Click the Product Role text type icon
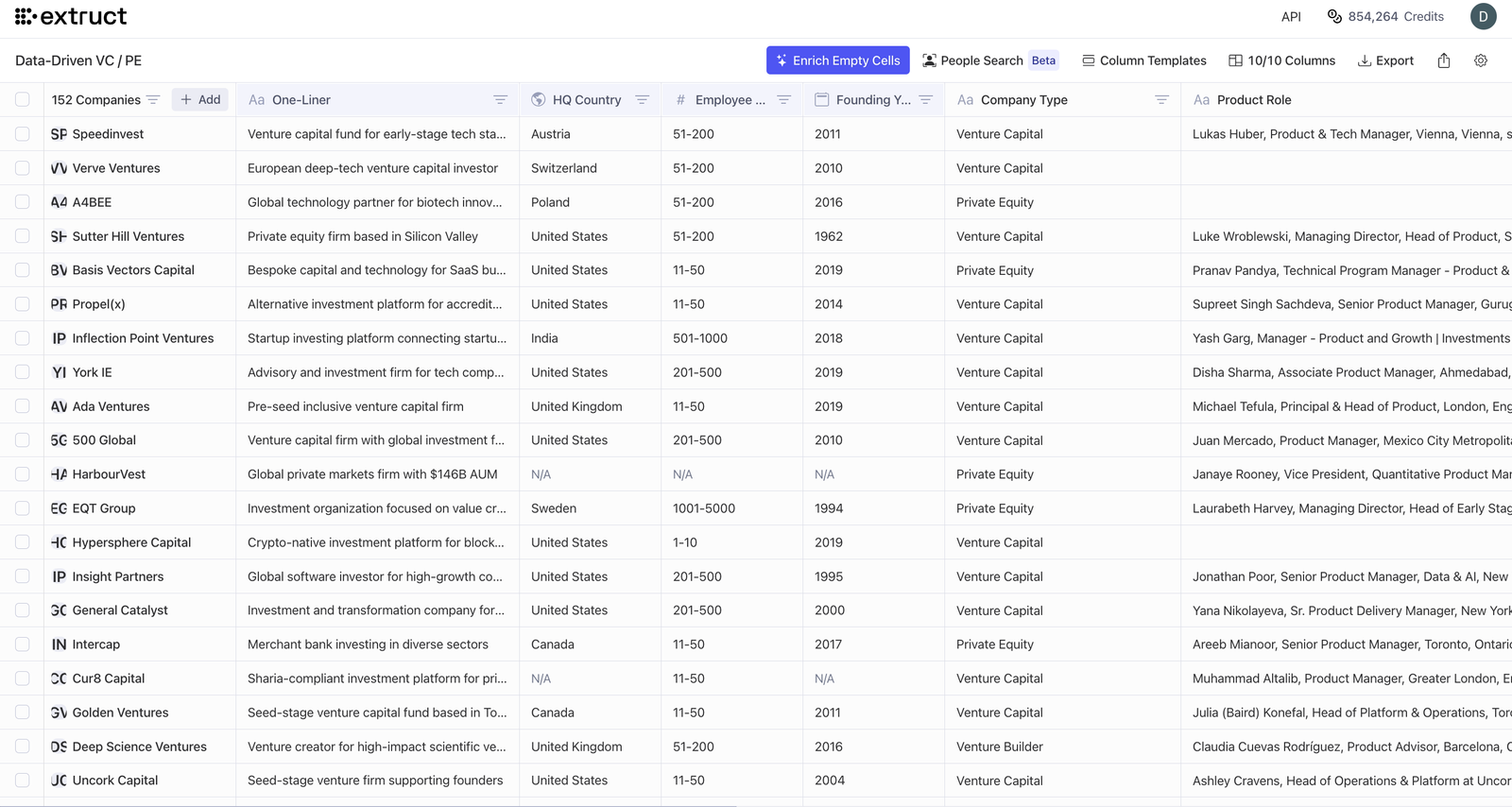 [1201, 99]
